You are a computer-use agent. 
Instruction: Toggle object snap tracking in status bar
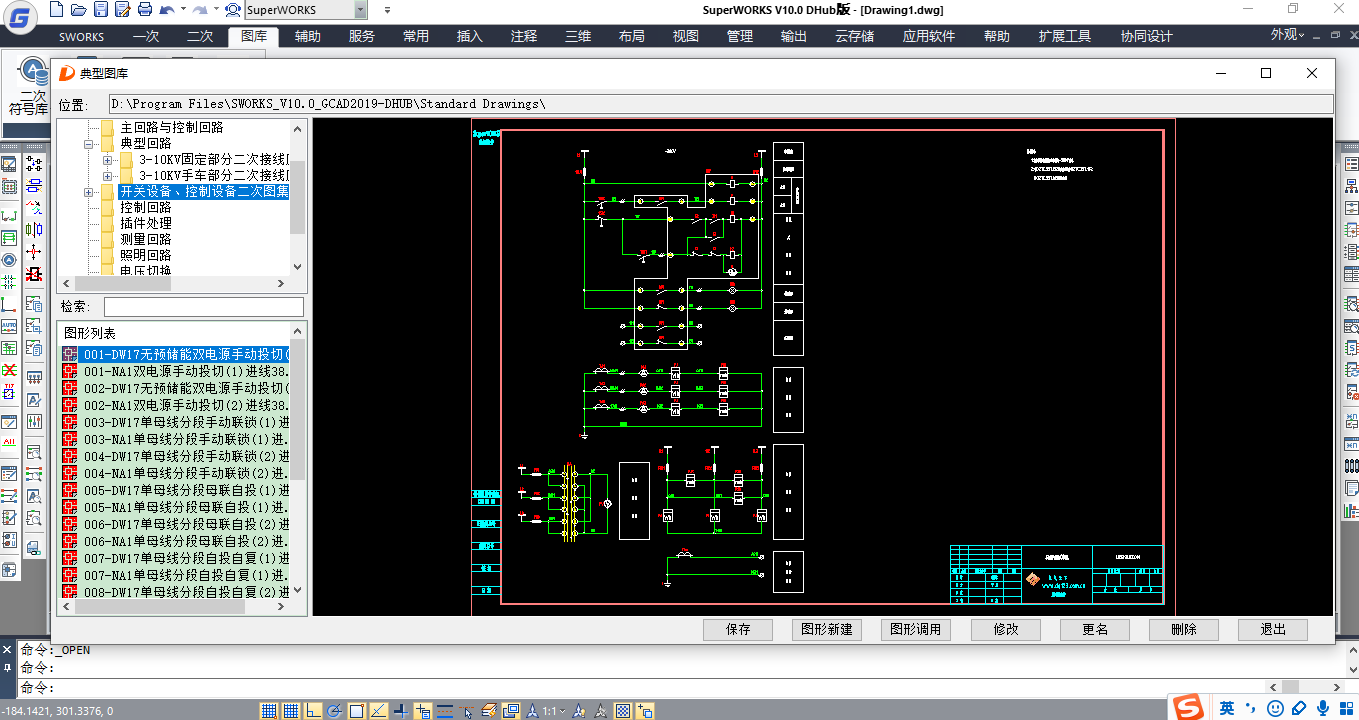click(x=379, y=711)
